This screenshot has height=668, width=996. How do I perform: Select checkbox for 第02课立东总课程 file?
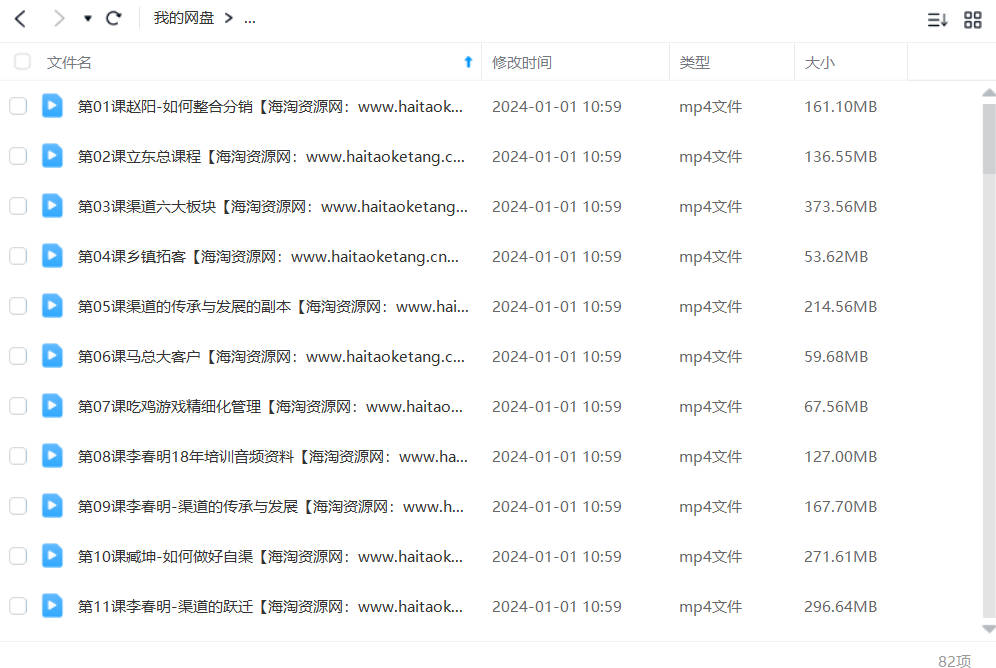click(18, 156)
